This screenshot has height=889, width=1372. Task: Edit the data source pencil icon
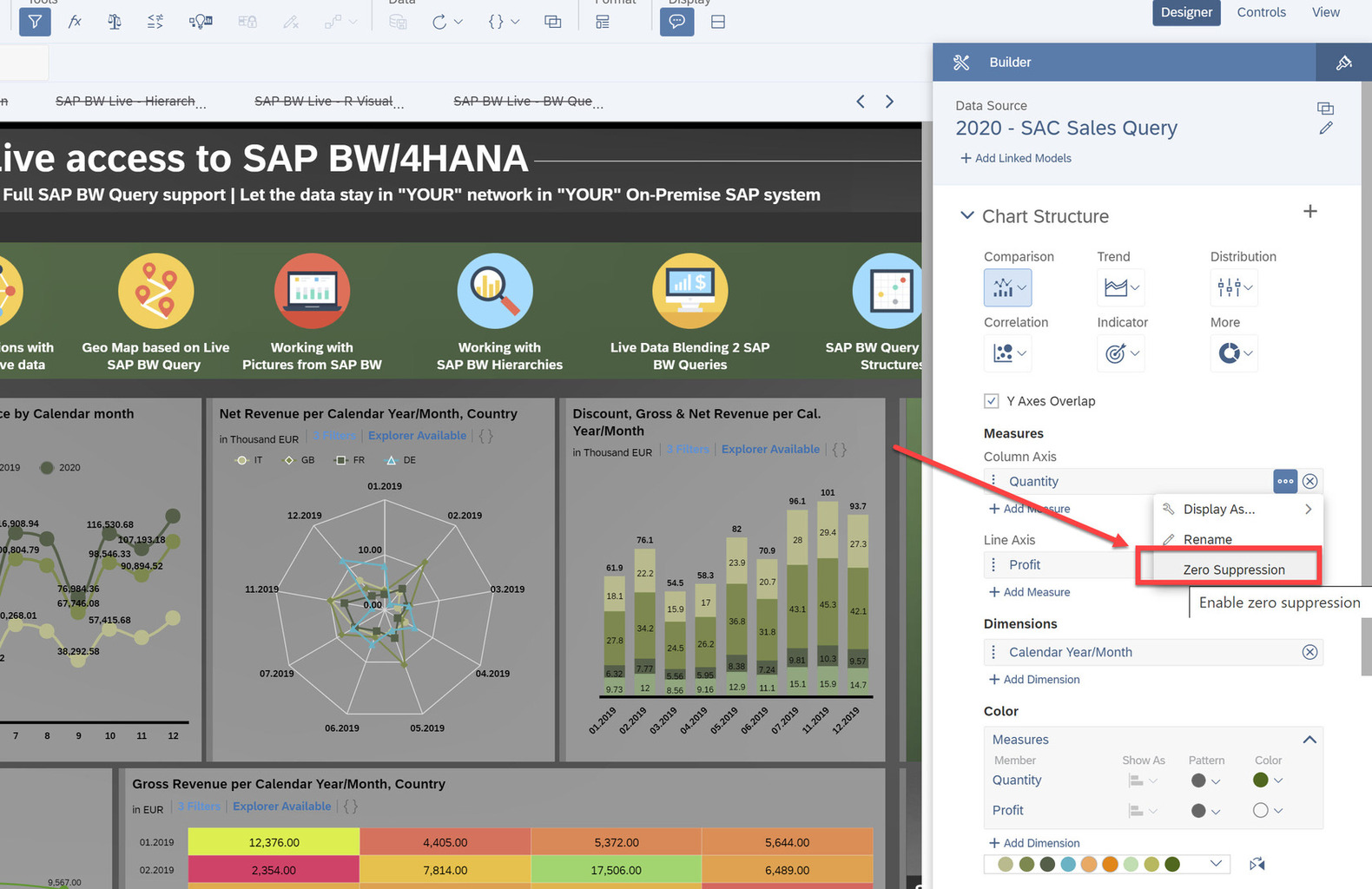coord(1325,128)
